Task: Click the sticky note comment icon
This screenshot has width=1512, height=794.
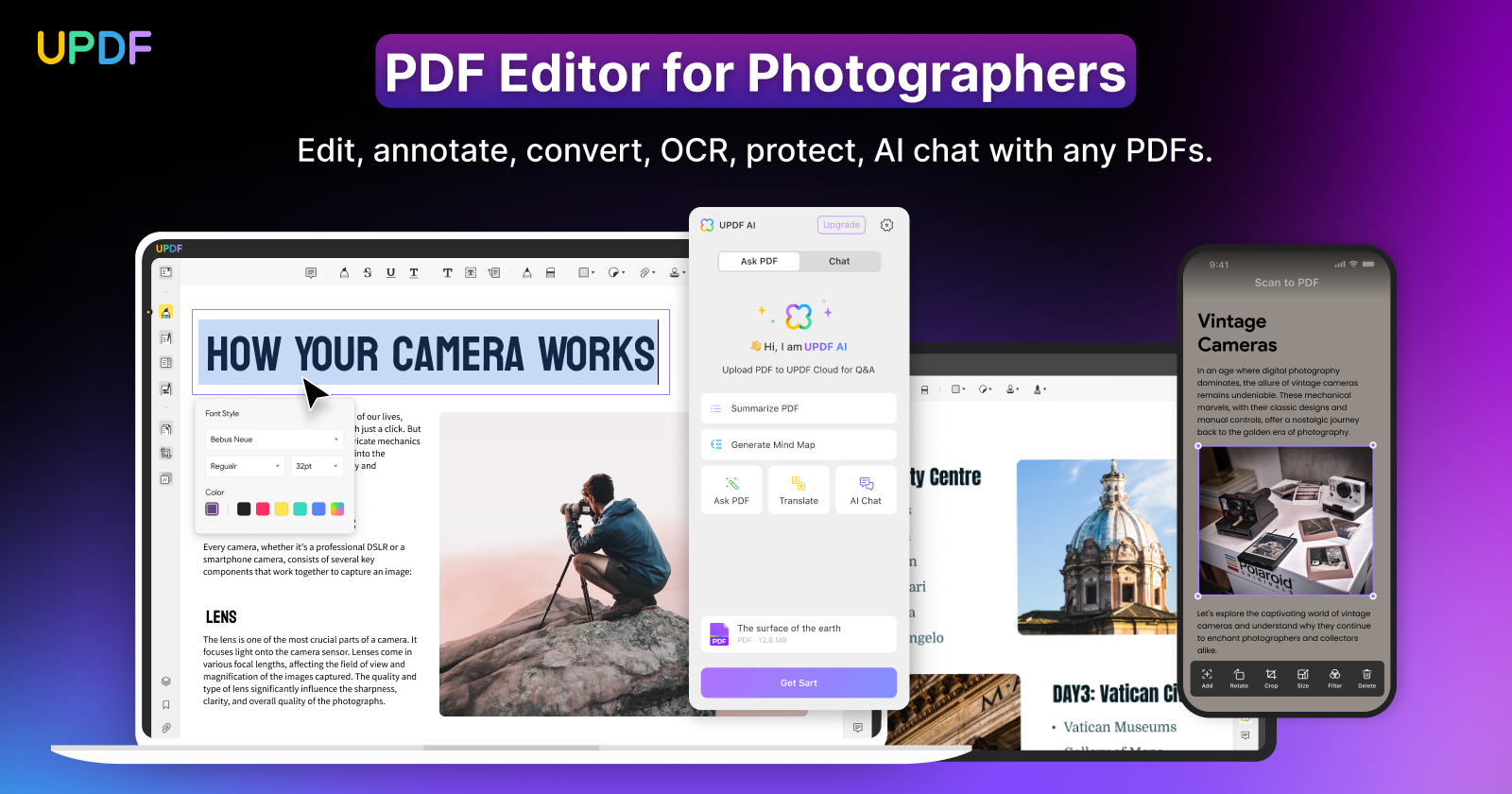Action: pos(311,272)
